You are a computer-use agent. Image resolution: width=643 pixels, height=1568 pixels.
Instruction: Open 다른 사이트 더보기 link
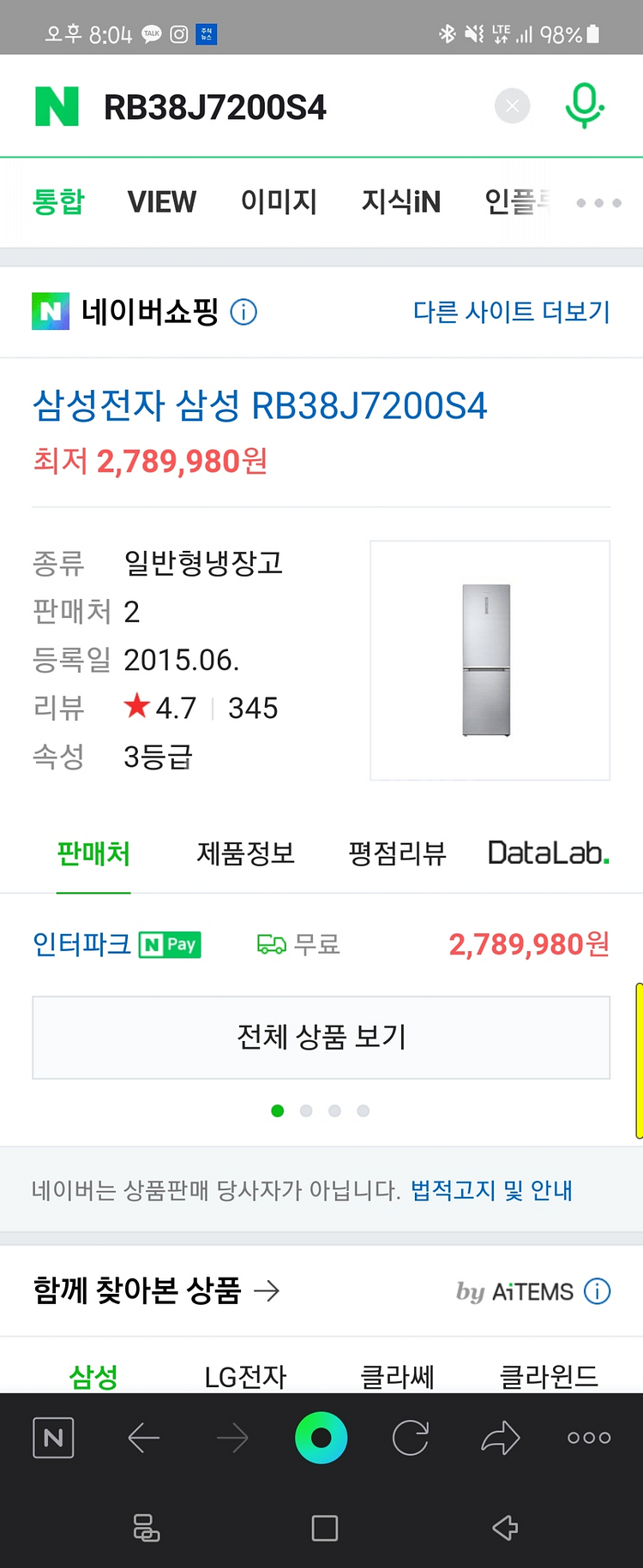[511, 312]
